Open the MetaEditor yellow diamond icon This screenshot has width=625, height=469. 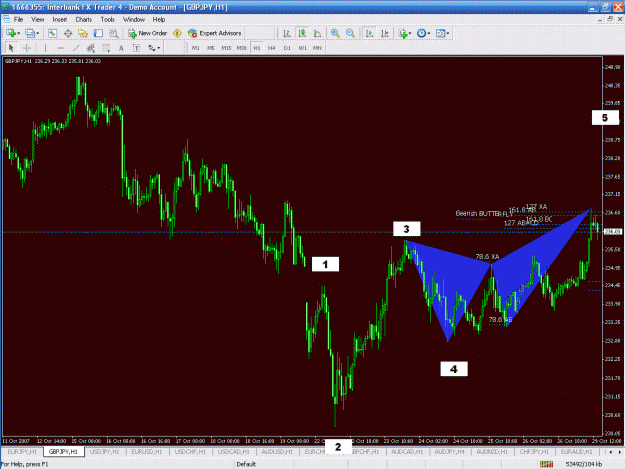tap(177, 33)
